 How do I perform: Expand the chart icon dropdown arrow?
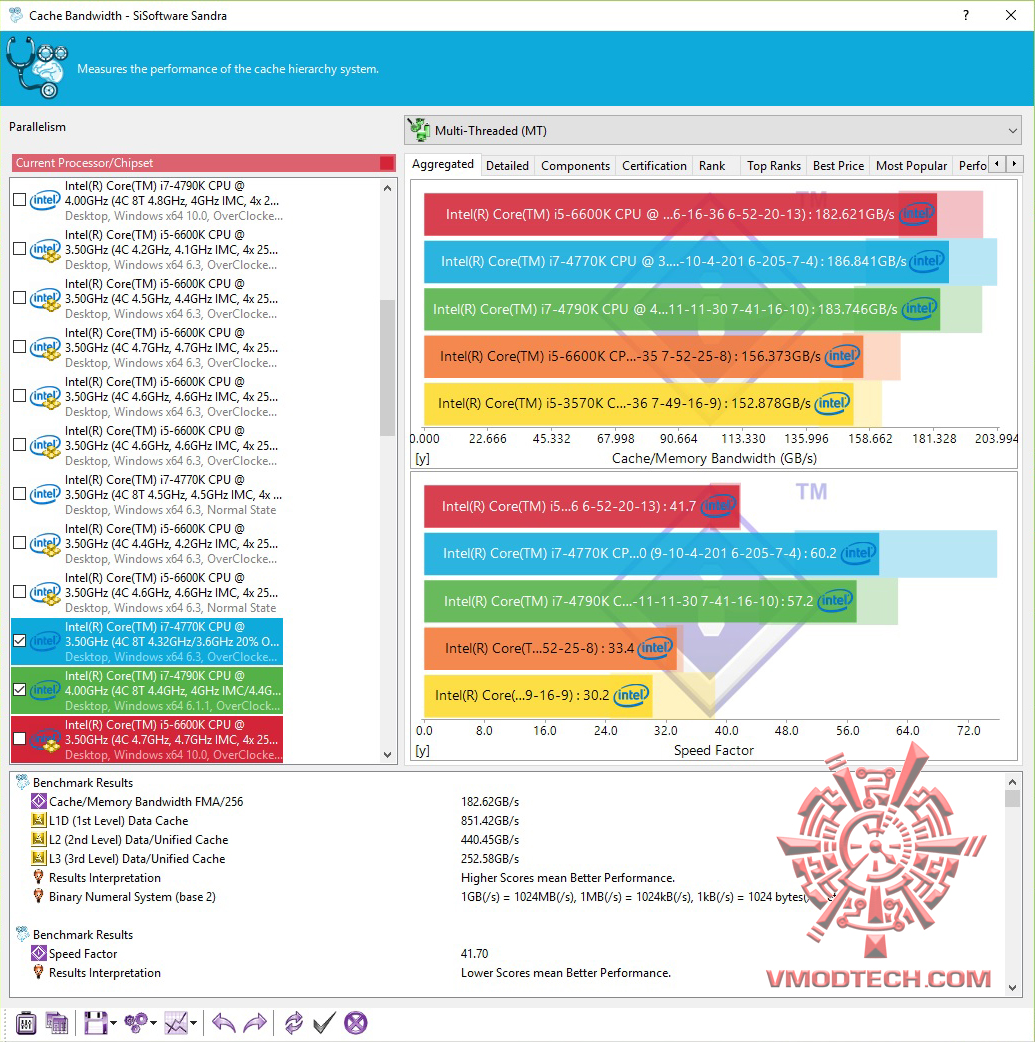tap(193, 1023)
